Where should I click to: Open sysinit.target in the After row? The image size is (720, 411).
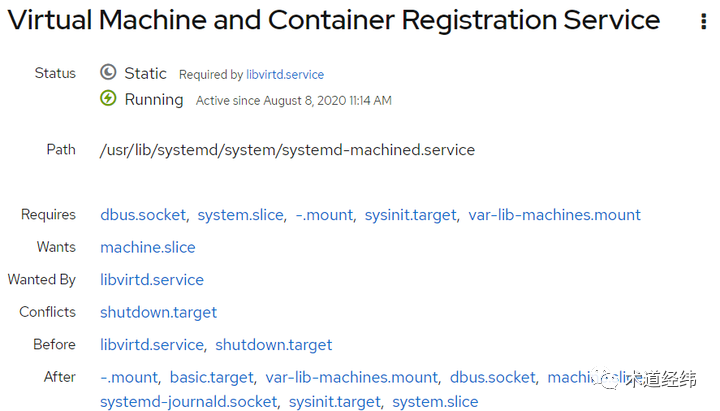pyautogui.click(x=335, y=402)
